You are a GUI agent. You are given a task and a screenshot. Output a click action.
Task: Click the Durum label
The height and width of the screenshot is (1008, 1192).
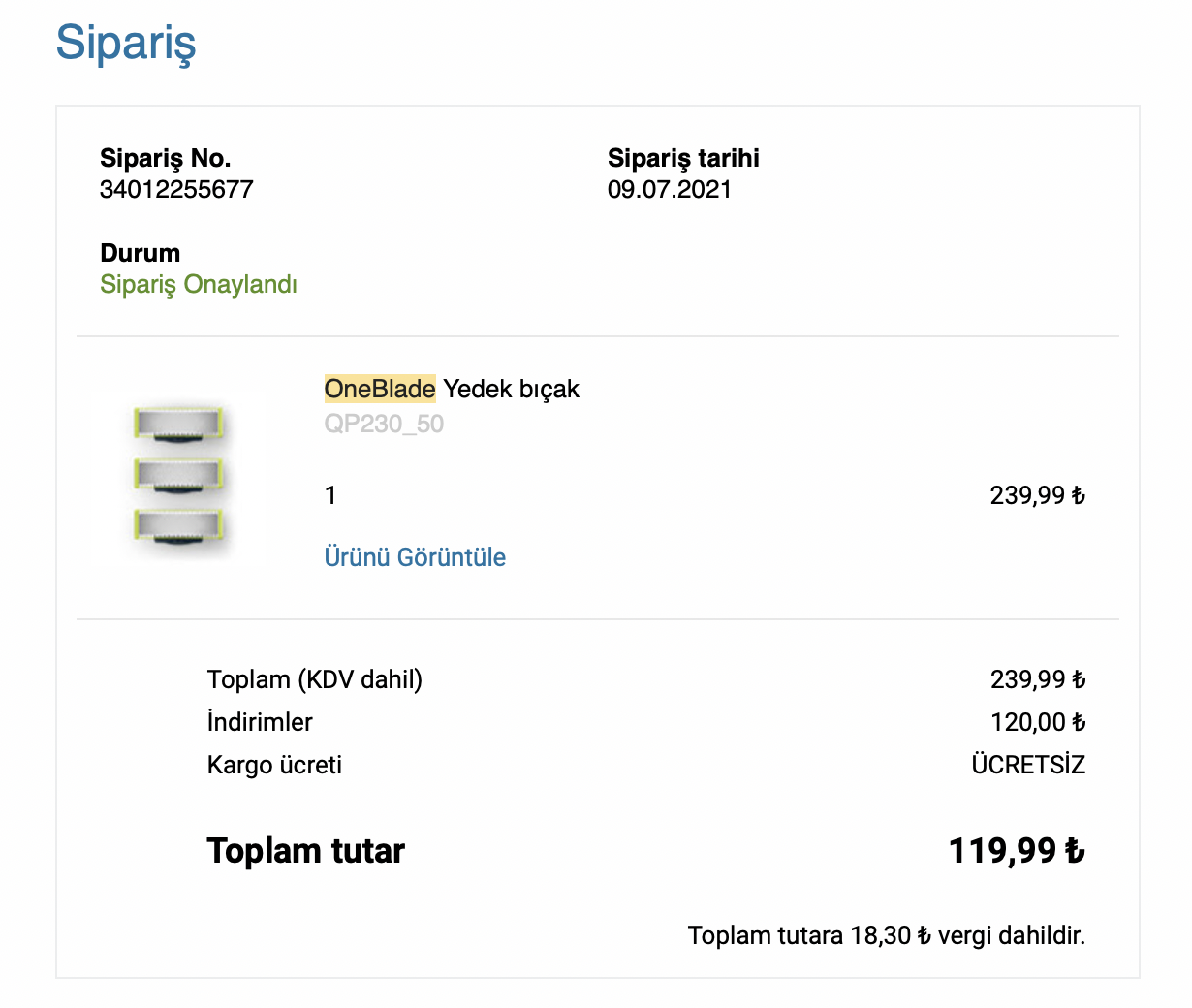coord(141,253)
